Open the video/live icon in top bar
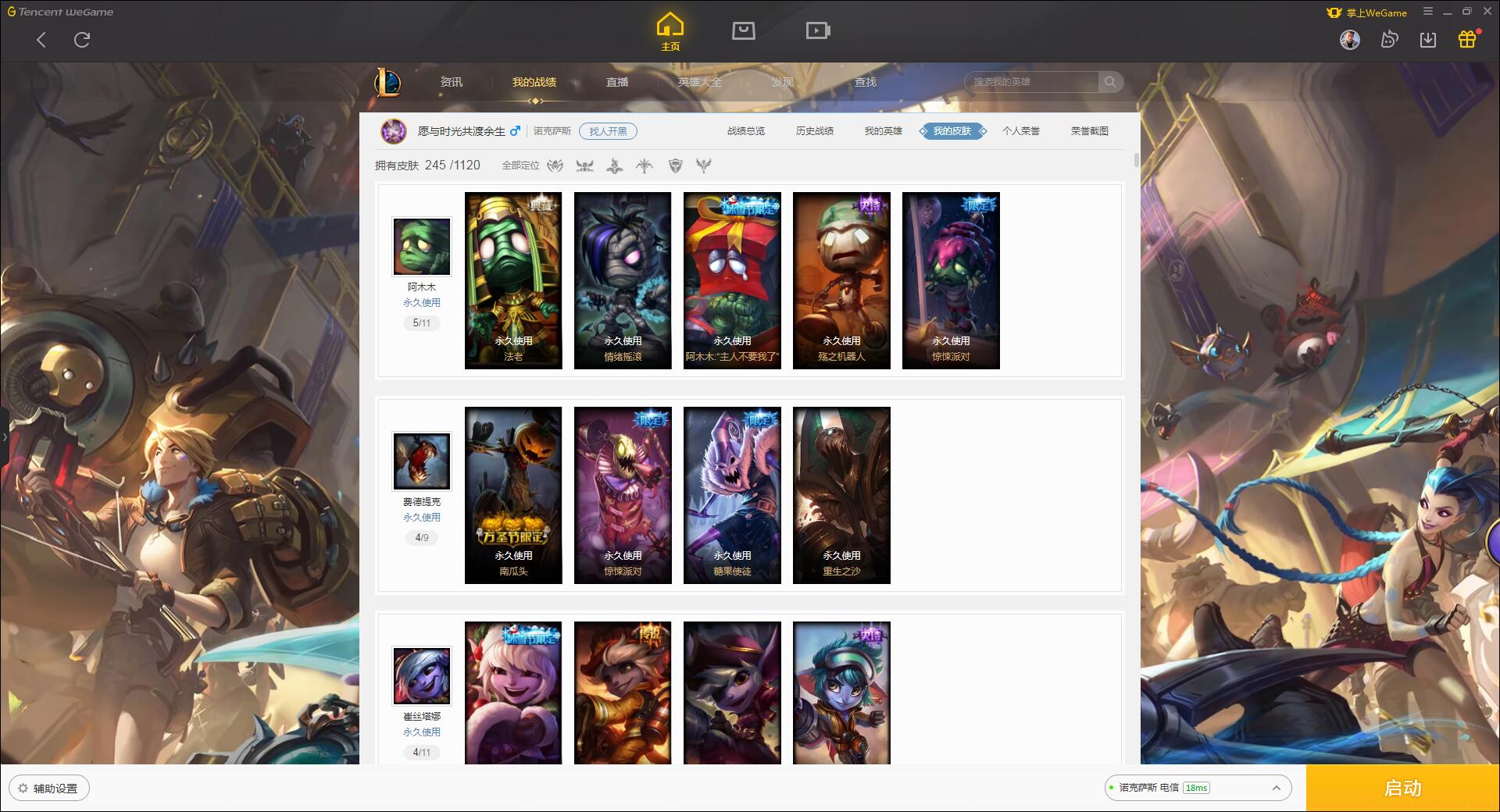 (817, 30)
